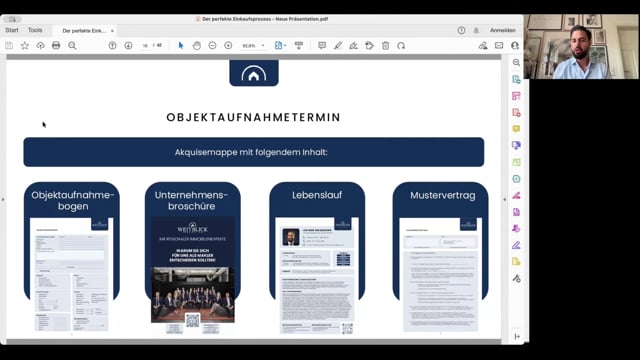Click the scrolling mode toolbar icon
Viewport: 640px width, 360px height.
[299, 46]
